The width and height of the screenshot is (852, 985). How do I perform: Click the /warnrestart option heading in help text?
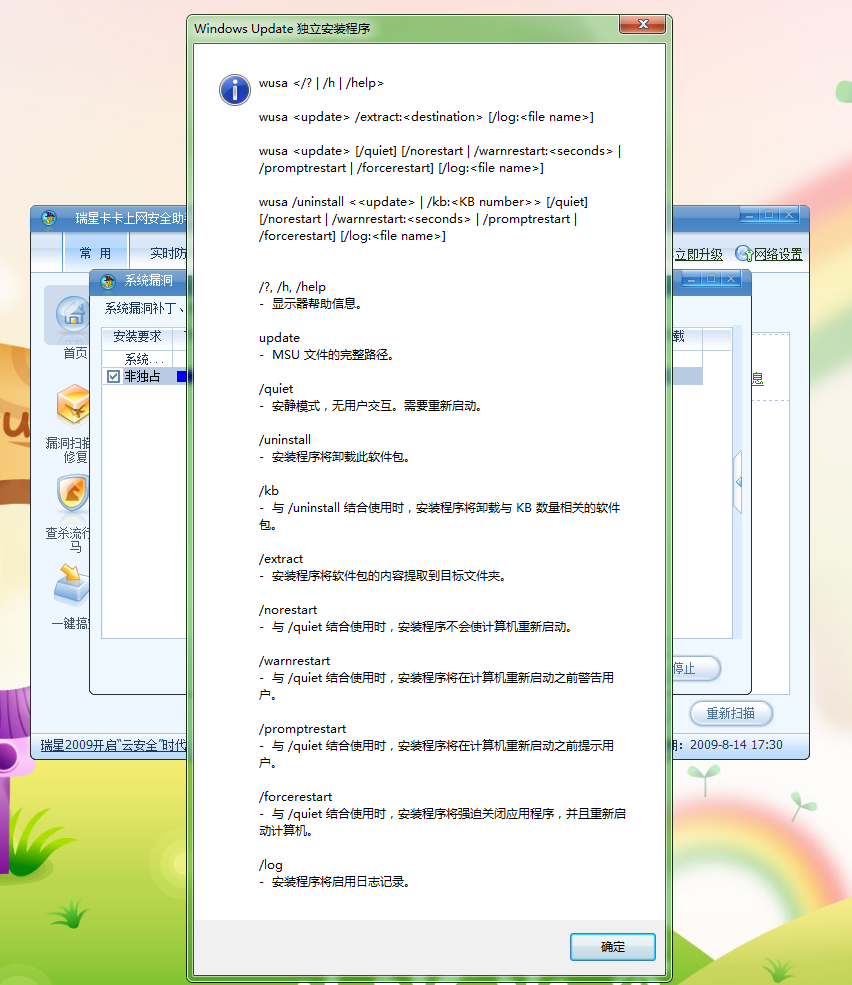pos(294,661)
